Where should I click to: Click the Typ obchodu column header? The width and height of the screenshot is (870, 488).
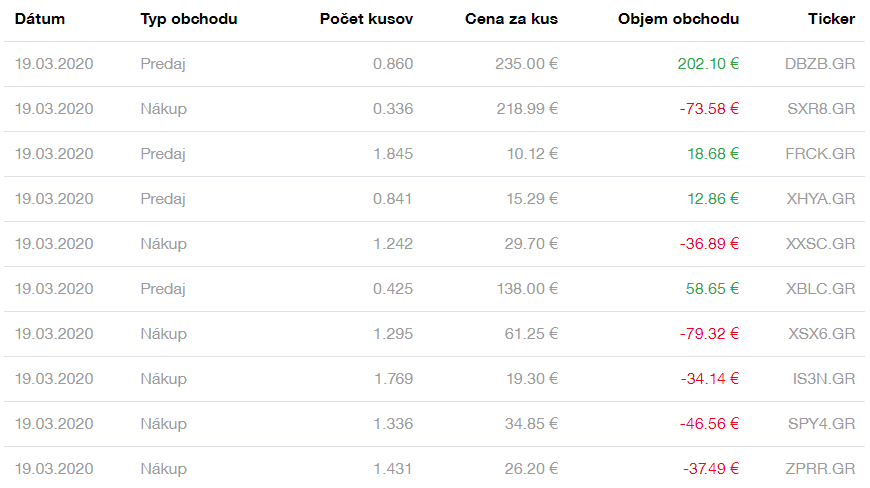189,19
